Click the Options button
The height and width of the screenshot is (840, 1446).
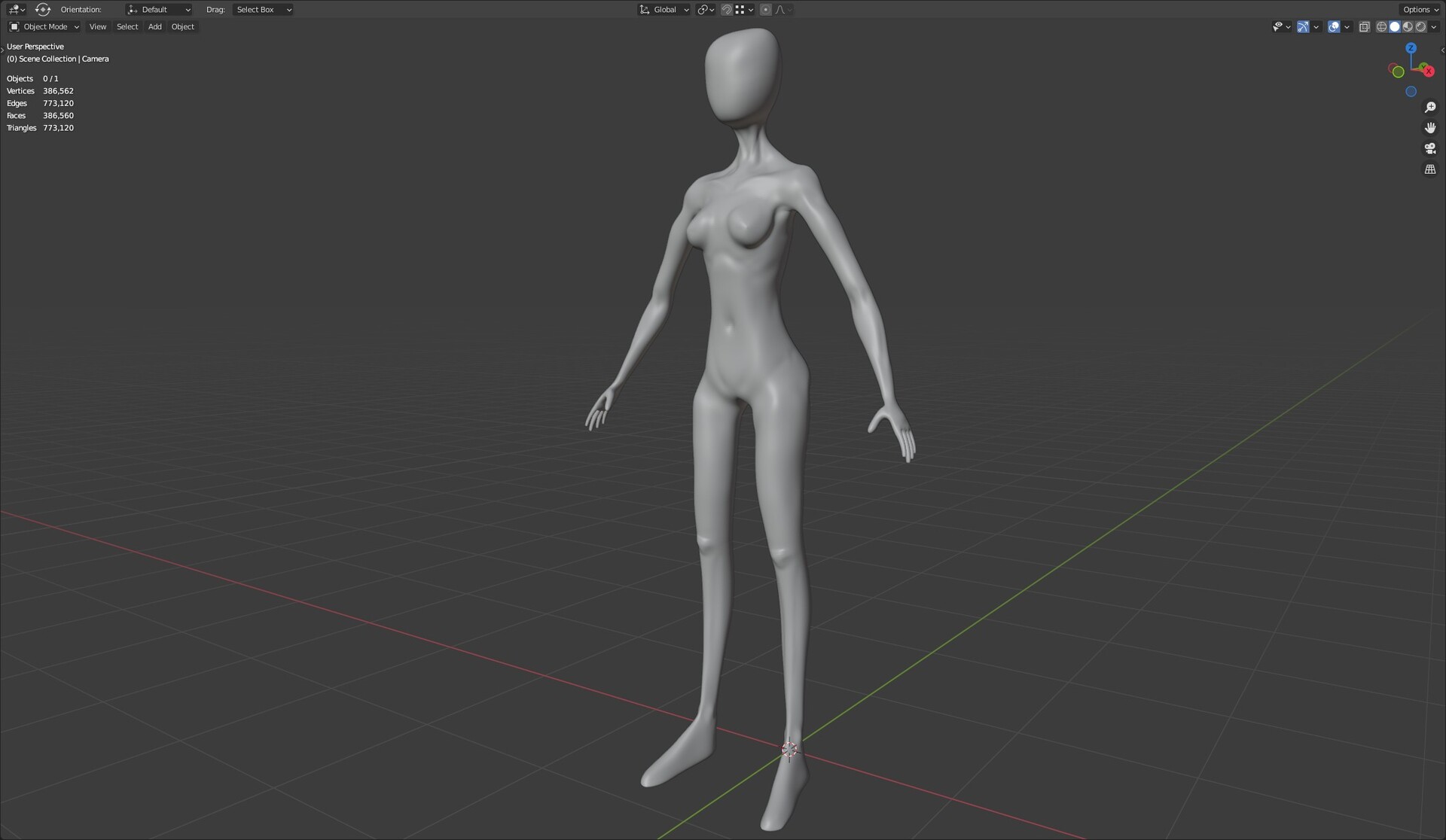click(1420, 10)
